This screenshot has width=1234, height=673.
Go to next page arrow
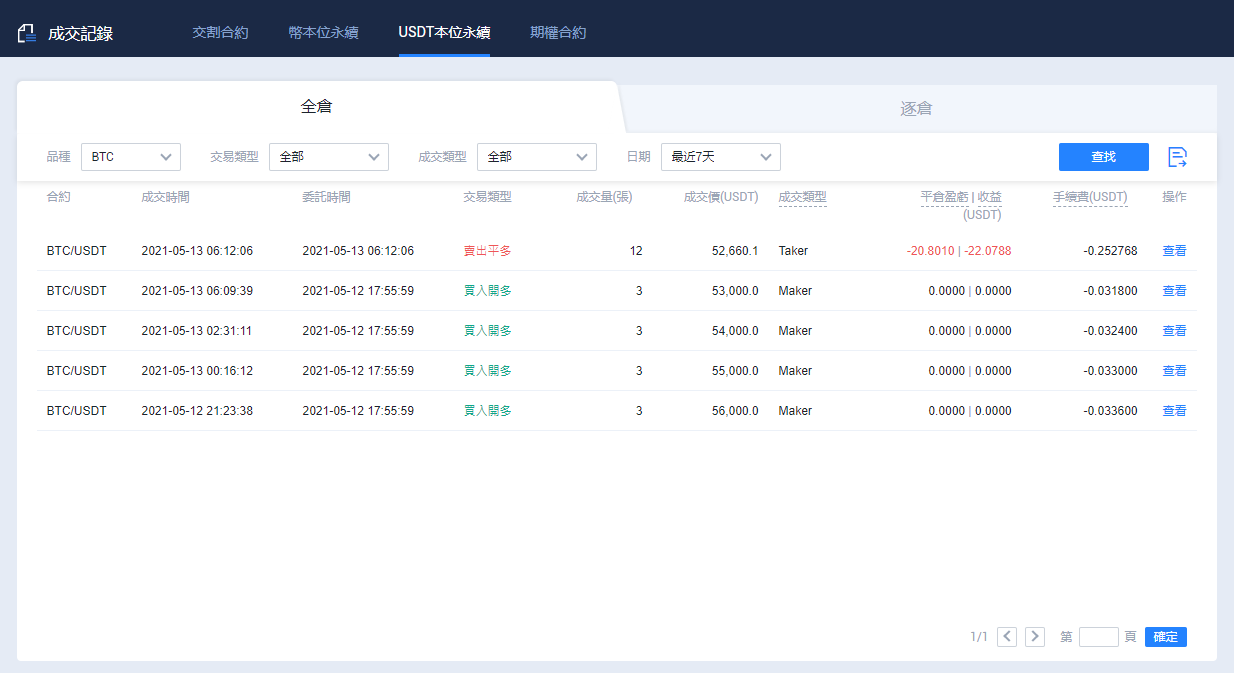click(x=1035, y=637)
